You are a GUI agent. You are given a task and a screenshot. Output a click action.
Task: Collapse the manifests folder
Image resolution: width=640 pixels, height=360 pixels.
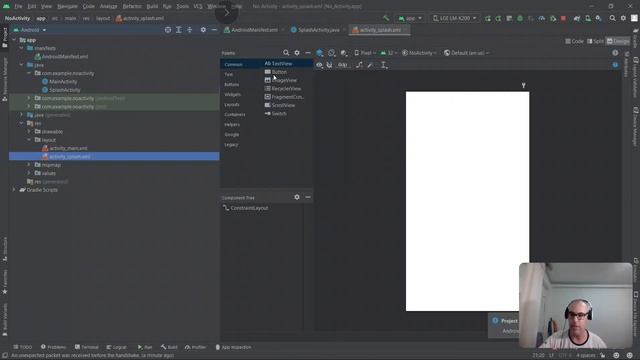pos(21,48)
